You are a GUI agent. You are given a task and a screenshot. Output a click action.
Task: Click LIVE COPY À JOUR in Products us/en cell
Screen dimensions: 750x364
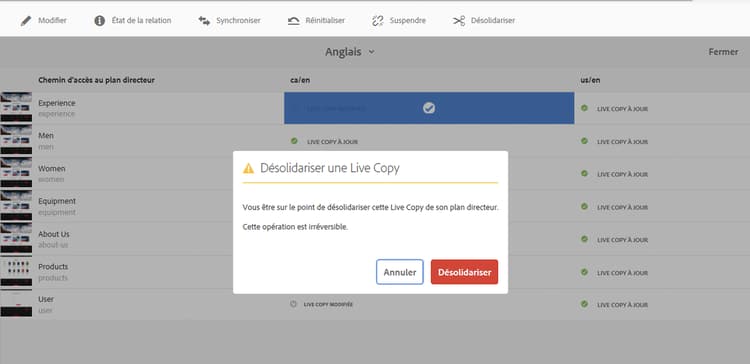(x=622, y=273)
